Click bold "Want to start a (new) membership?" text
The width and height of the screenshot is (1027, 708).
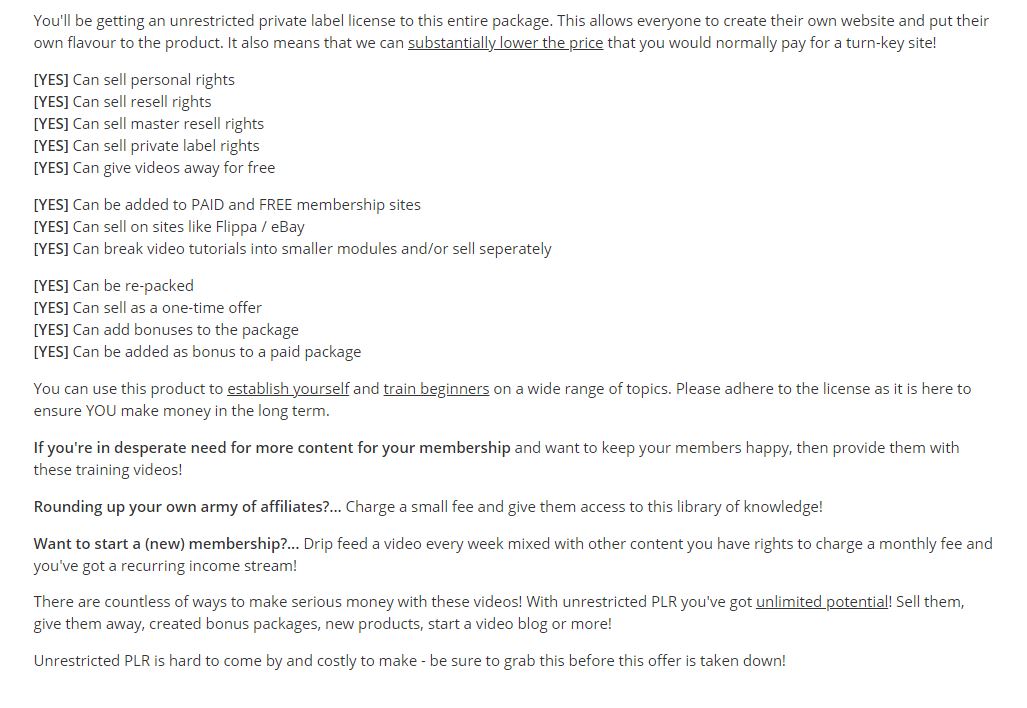click(166, 544)
